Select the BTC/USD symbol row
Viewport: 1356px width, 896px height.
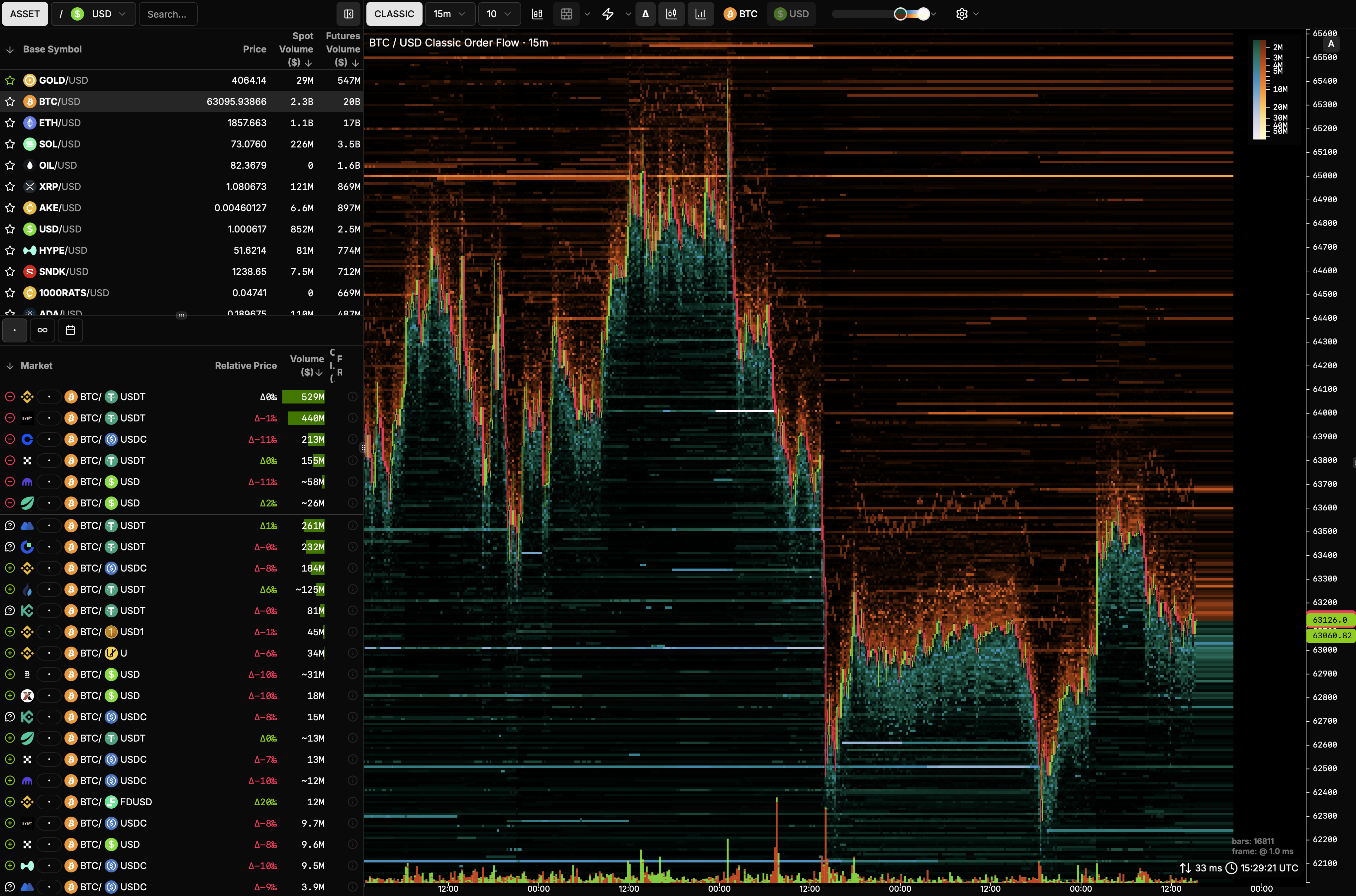pos(182,102)
